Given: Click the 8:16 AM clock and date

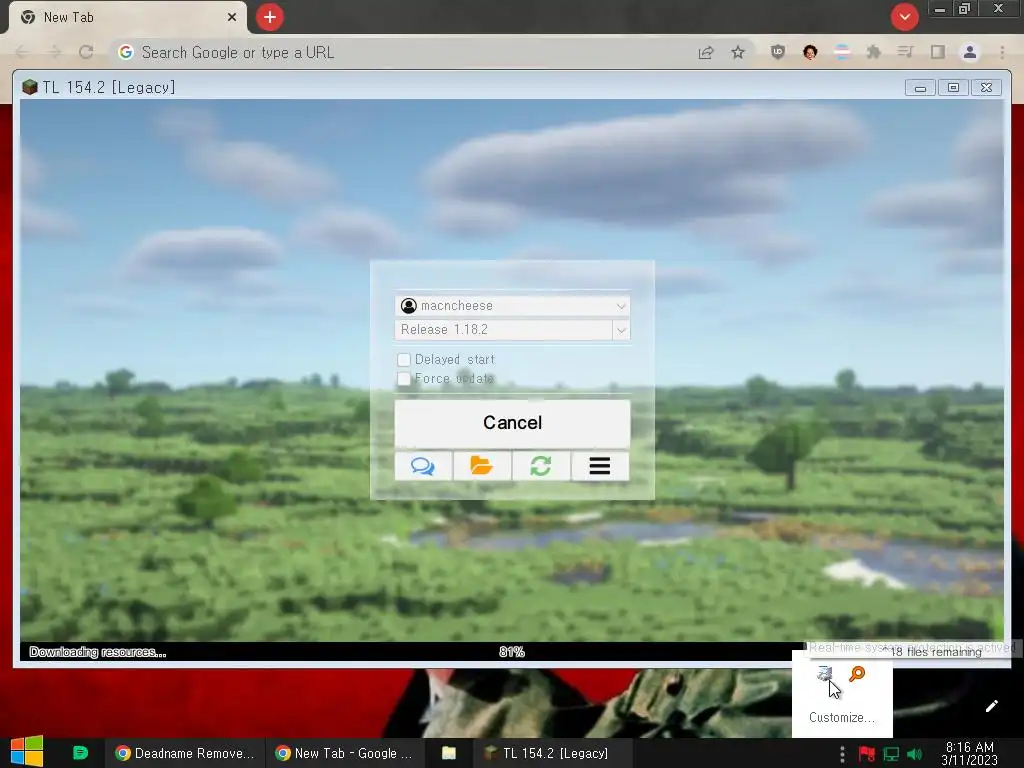Looking at the screenshot, I should pyautogui.click(x=970, y=753).
